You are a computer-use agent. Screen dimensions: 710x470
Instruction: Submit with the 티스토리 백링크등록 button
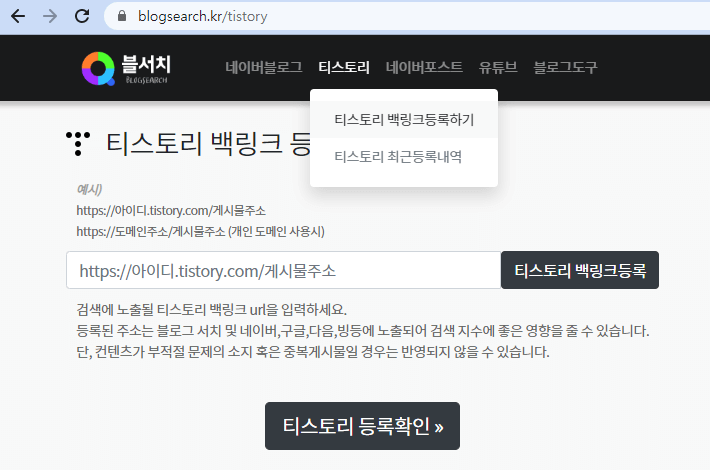[x=580, y=270]
